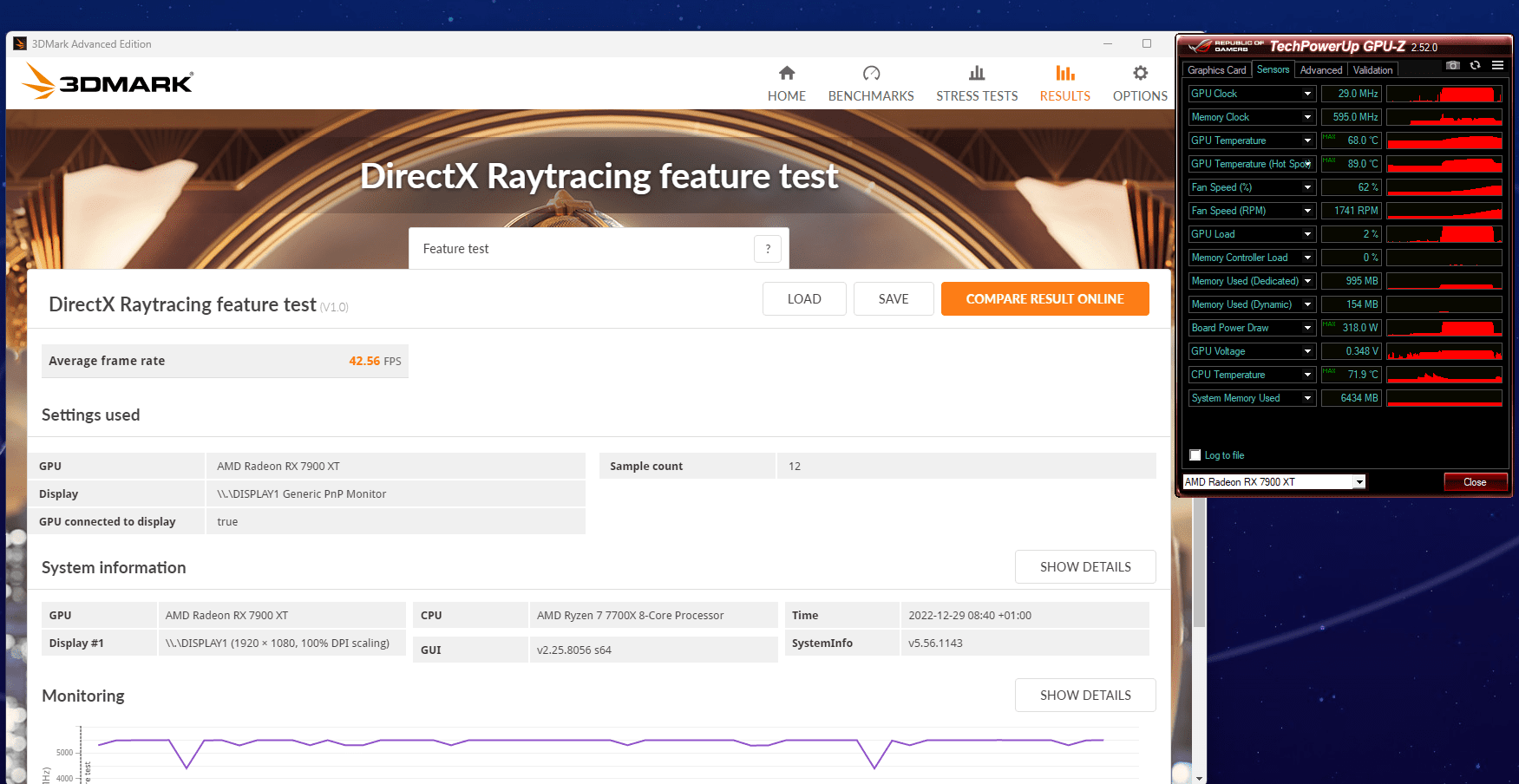The width and height of the screenshot is (1519, 784).
Task: Click the "\\.\DISPLAY1 Generic PnP Monitor" value
Action: (x=301, y=494)
